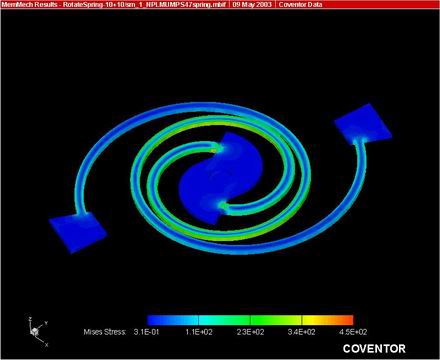Viewport: 440px width, 360px height.
Task: Click the 2.3E+02 legend value
Action: click(250, 332)
